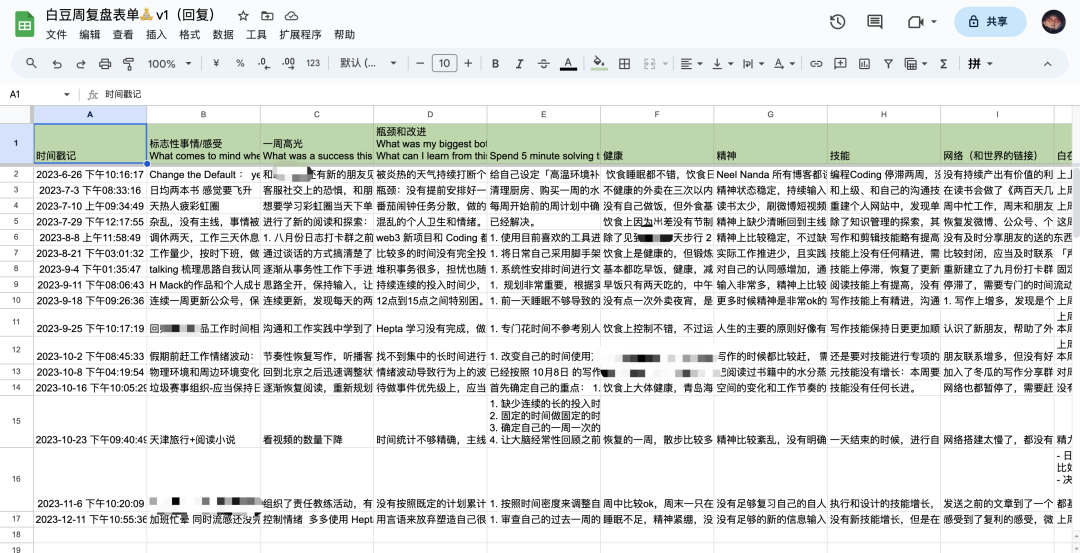Redo the last action
This screenshot has height=553, width=1080.
pos(81,63)
